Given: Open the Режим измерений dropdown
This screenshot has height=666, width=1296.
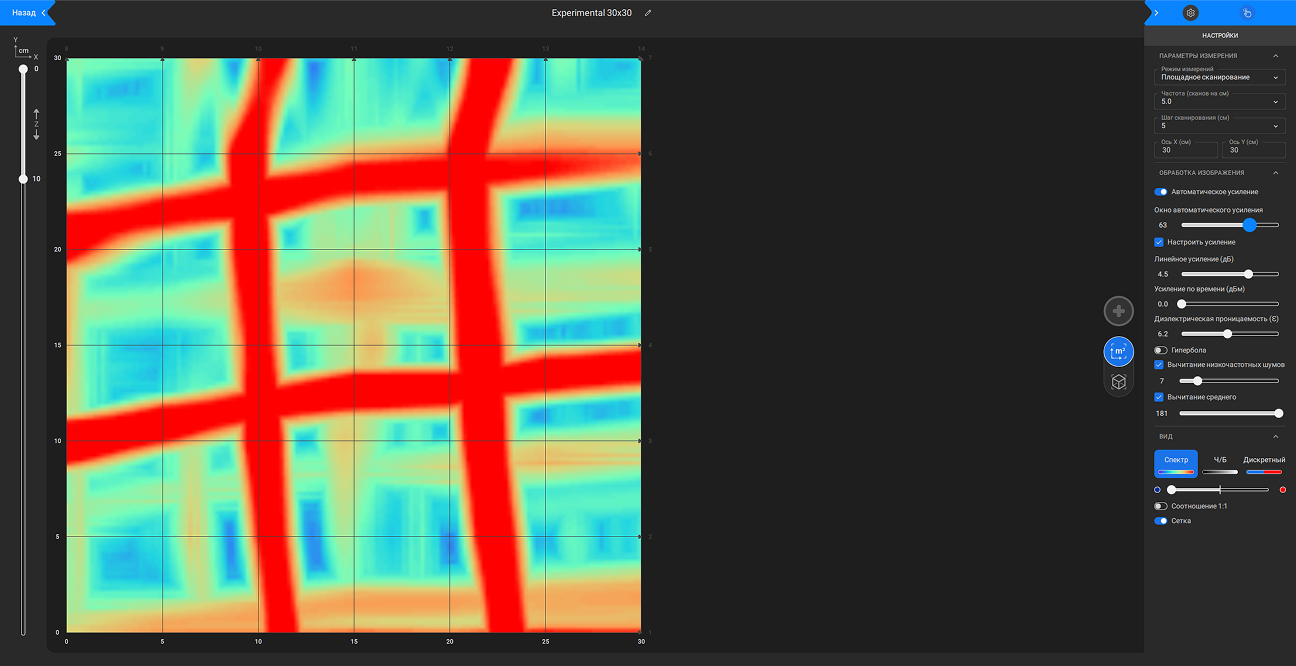Looking at the screenshot, I should click(x=1218, y=76).
